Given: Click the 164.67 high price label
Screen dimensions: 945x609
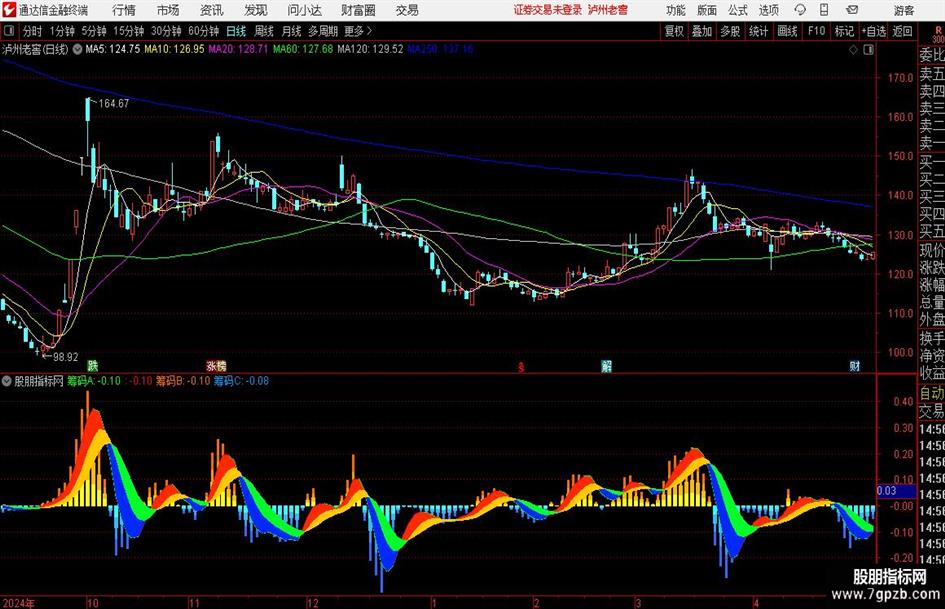Looking at the screenshot, I should [113, 104].
